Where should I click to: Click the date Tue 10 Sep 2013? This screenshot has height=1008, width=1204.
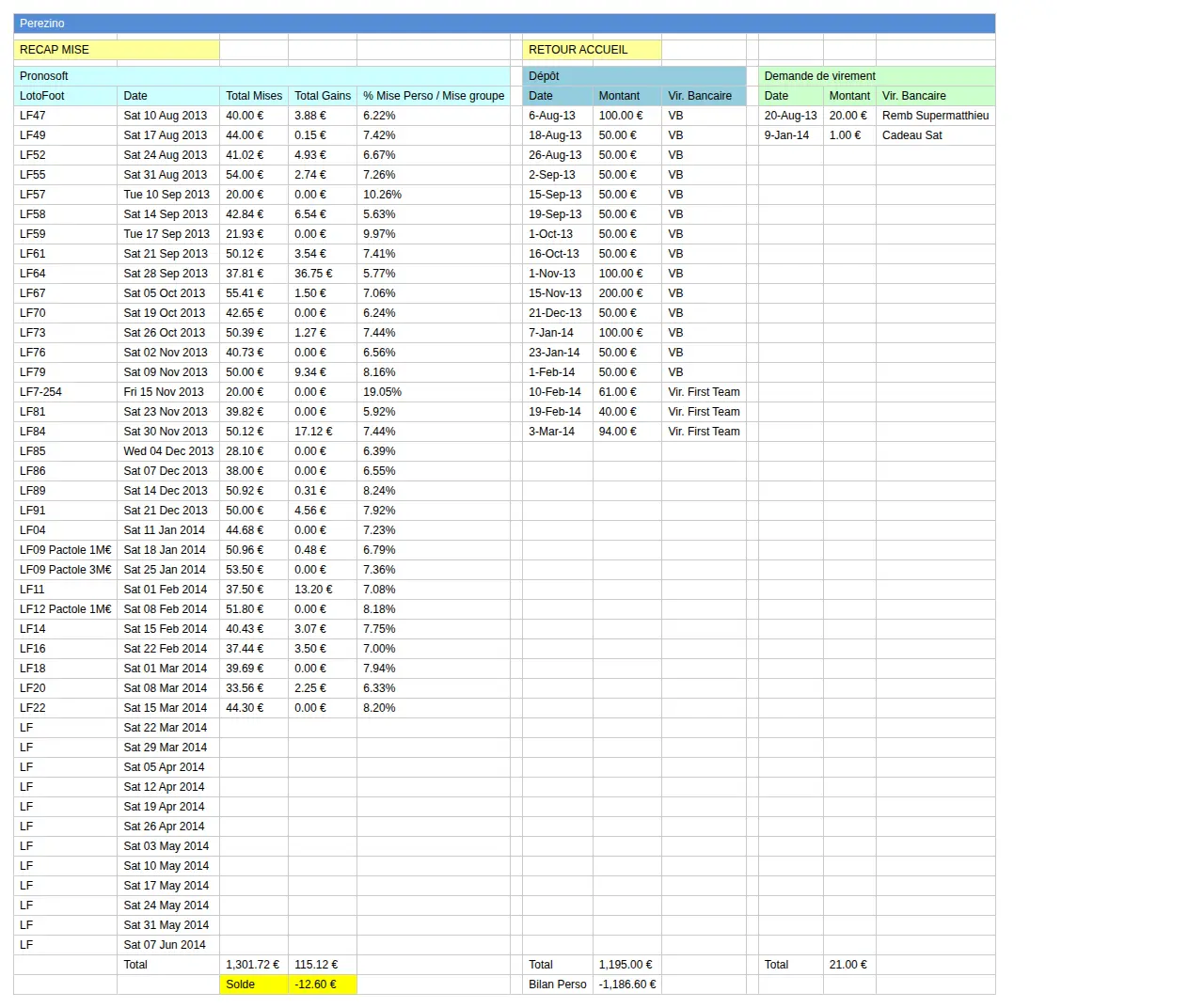[168, 195]
